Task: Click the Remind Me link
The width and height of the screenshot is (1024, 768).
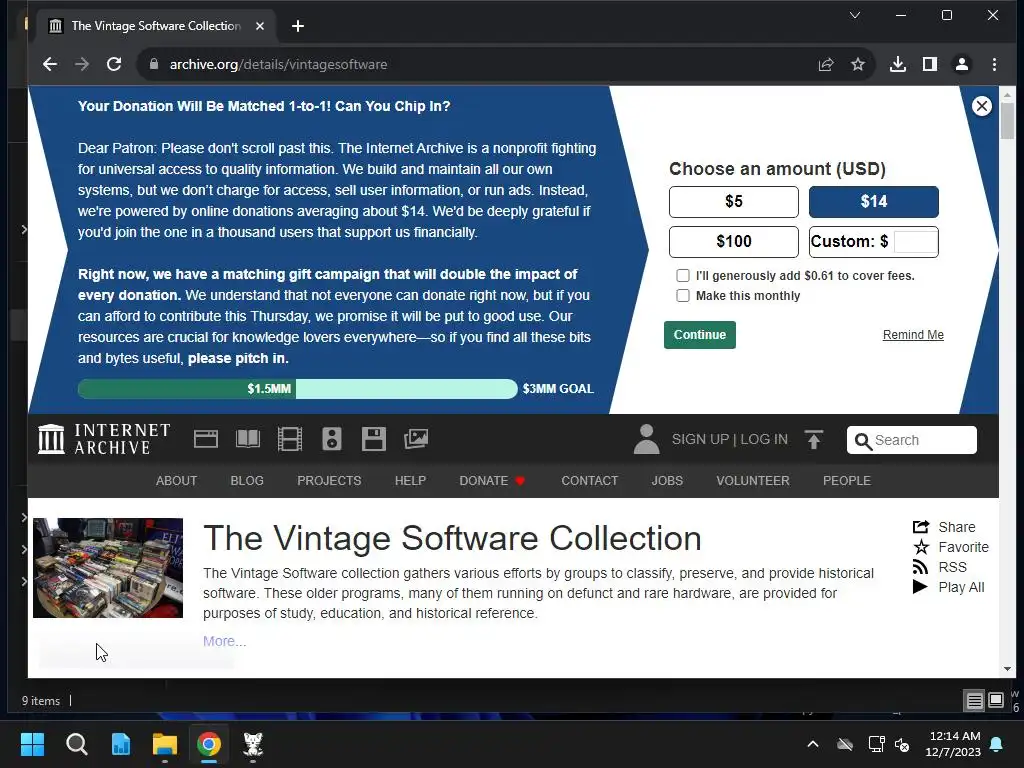Action: pos(913,335)
